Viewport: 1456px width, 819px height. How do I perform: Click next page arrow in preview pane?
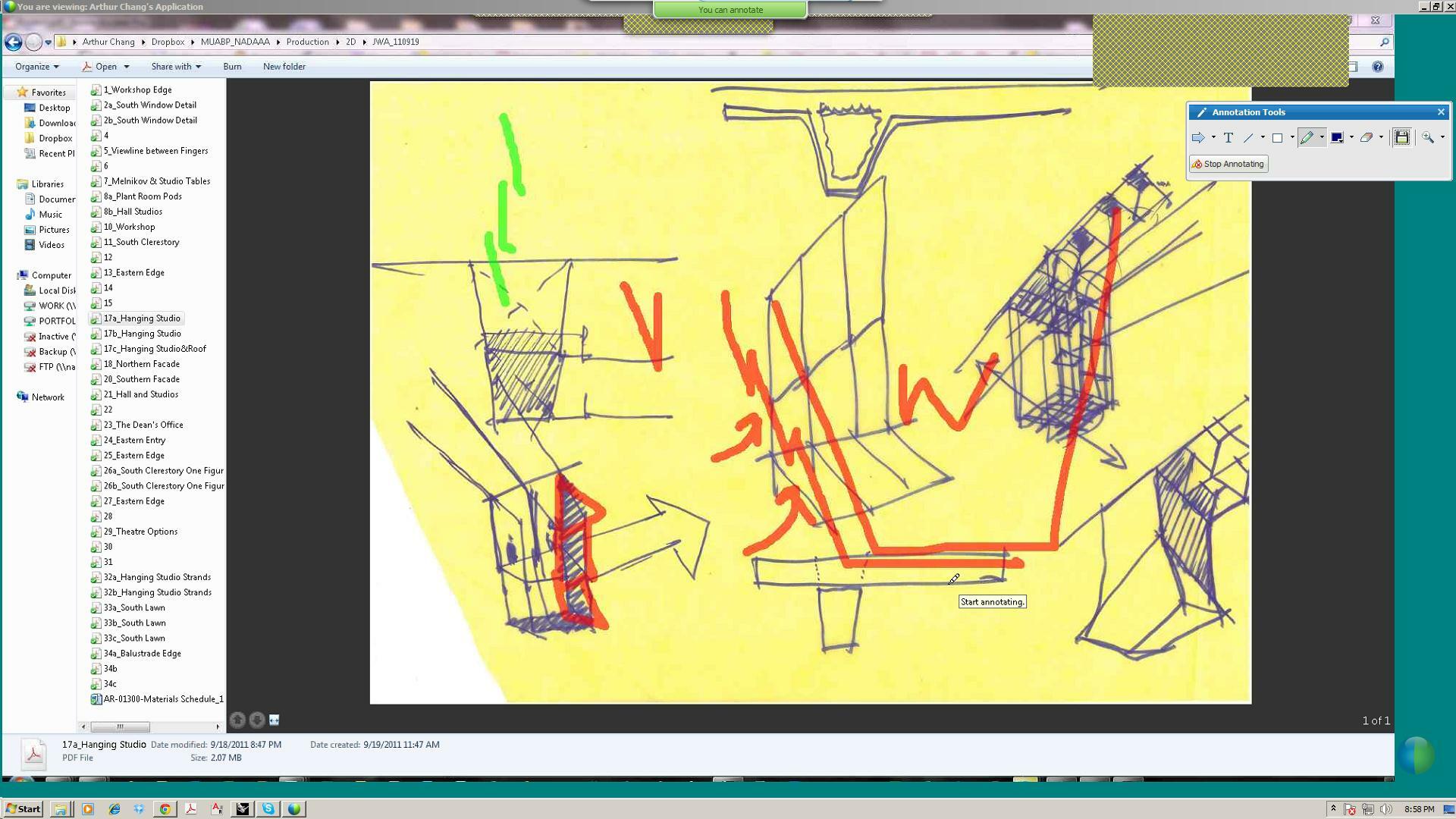257,720
